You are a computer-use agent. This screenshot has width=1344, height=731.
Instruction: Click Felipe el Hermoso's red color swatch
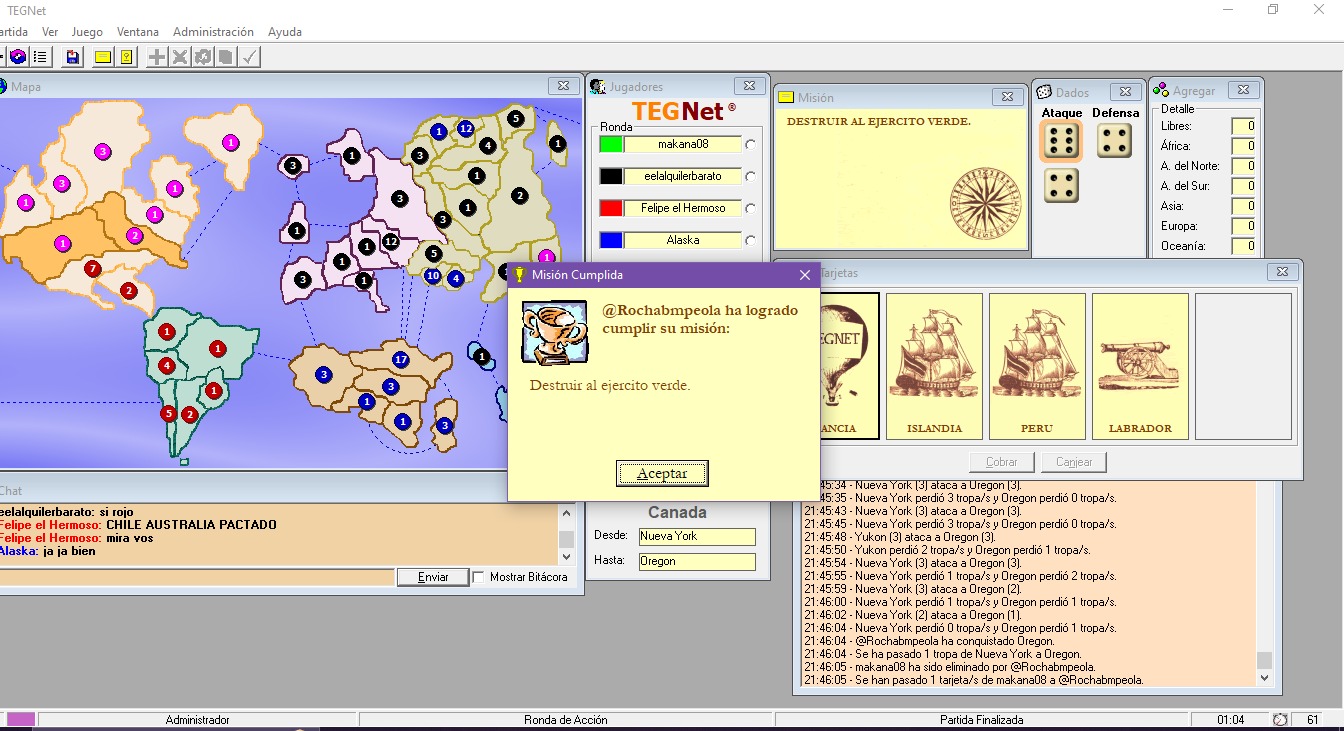tap(611, 208)
